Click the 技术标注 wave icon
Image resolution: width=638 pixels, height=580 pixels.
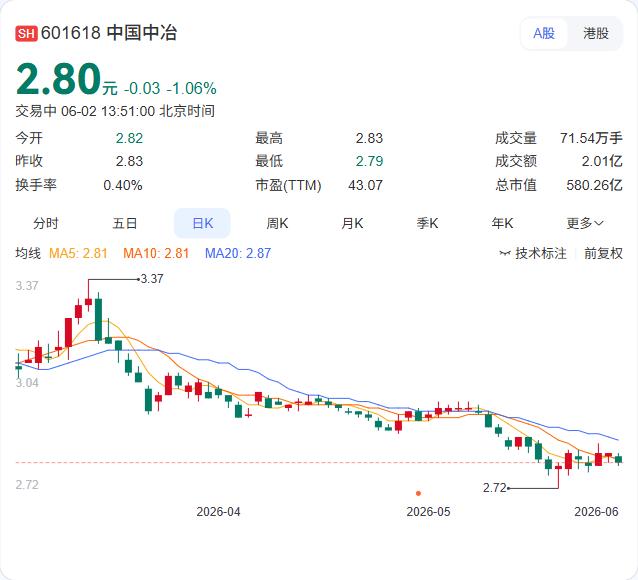505,254
